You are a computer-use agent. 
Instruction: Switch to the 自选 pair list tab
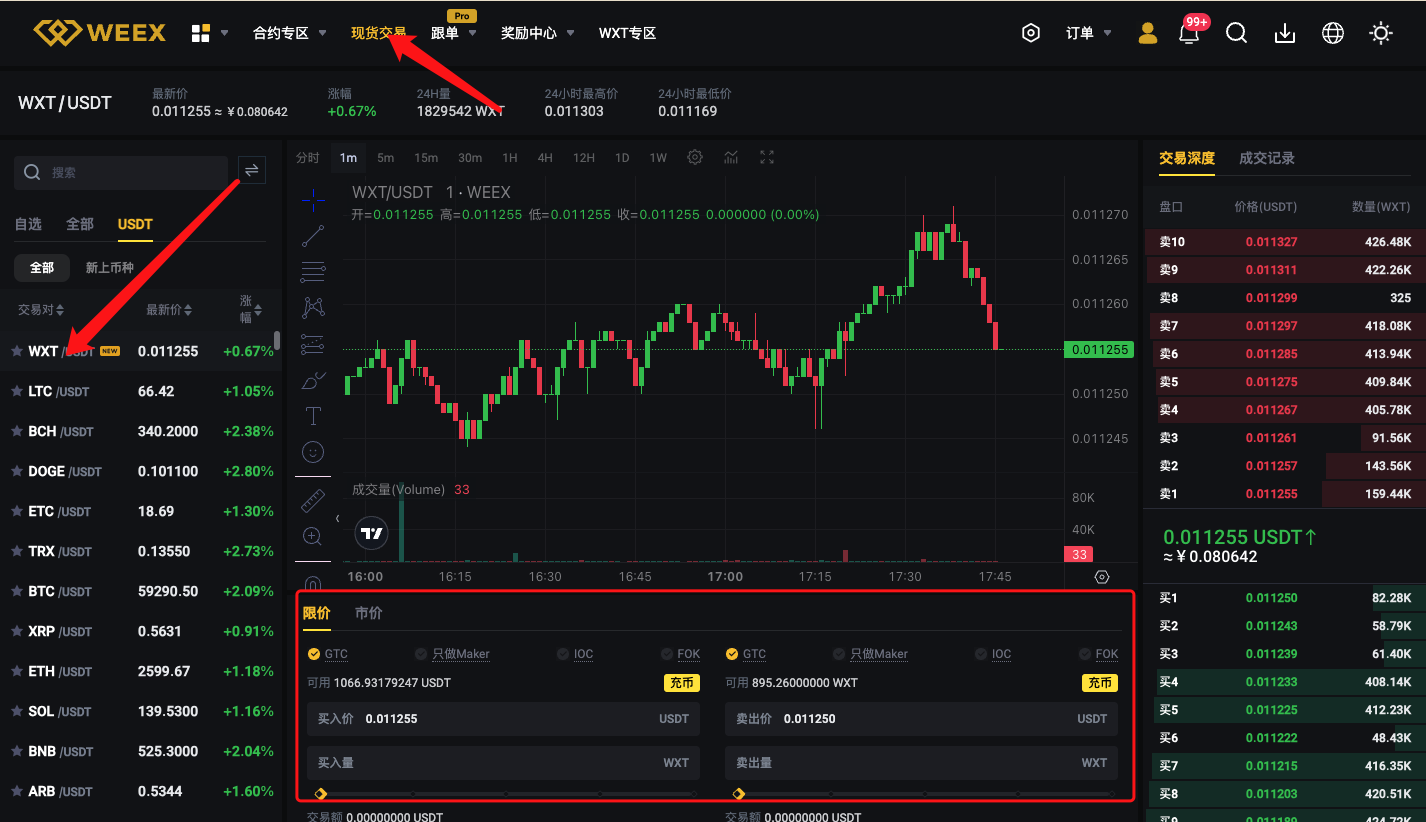coord(28,224)
